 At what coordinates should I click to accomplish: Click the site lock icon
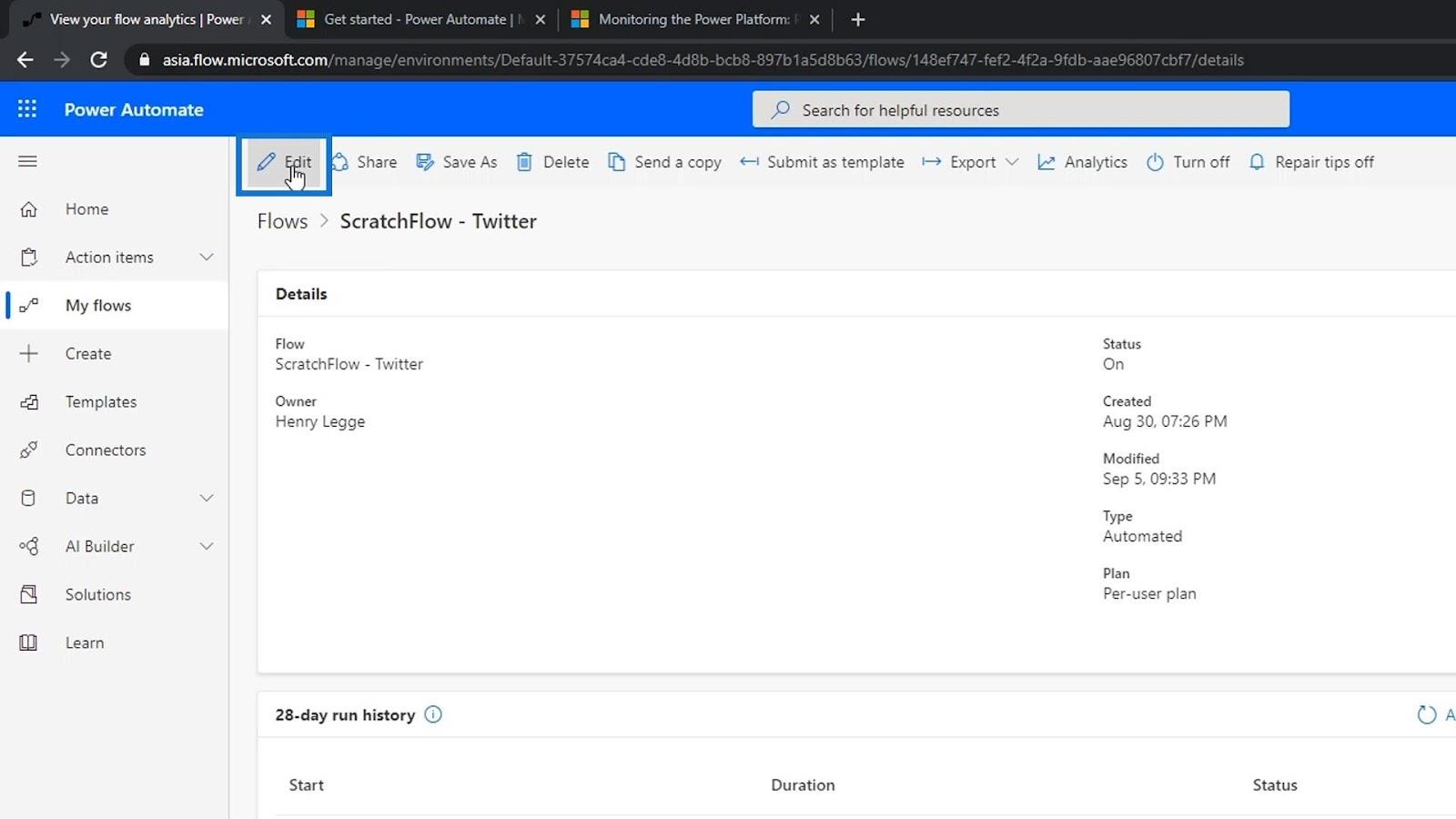pos(144,60)
